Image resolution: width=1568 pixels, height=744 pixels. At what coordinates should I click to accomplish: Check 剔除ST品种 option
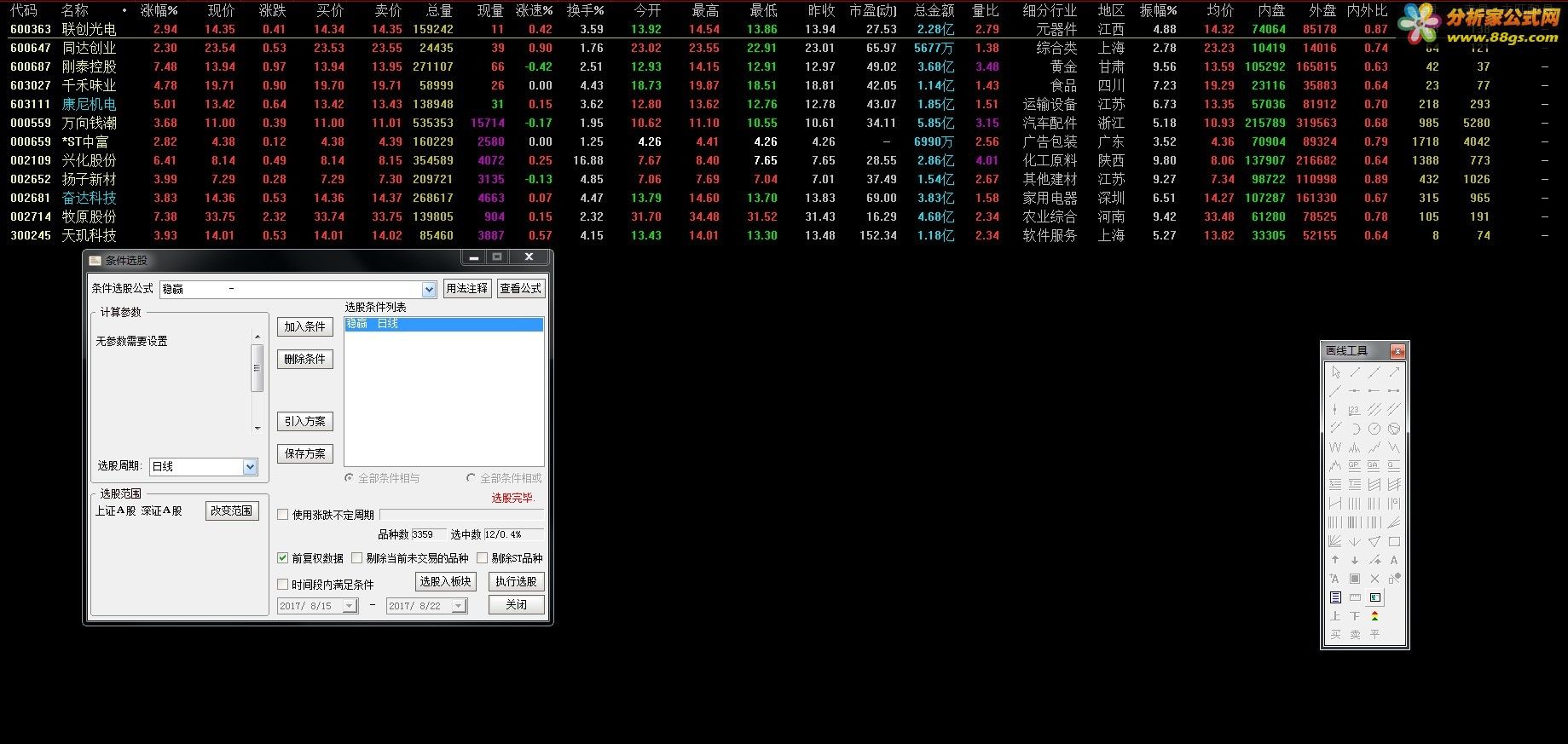coord(483,558)
